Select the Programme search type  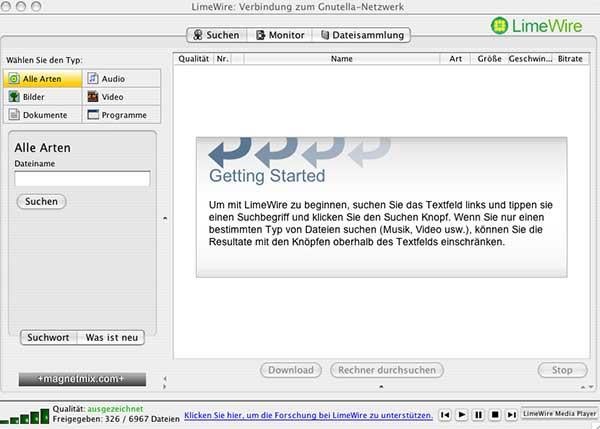pyautogui.click(x=121, y=115)
